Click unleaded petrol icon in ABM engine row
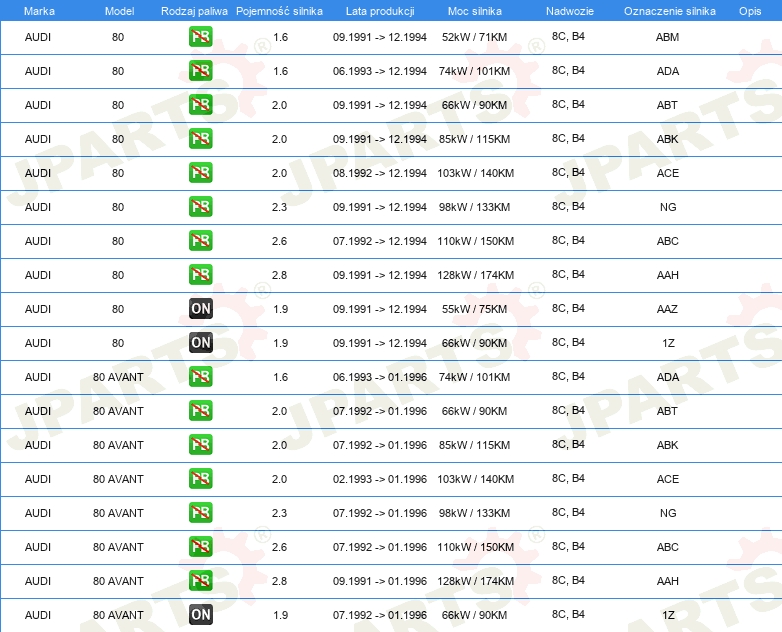Screen dimensions: 782x632 200,37
